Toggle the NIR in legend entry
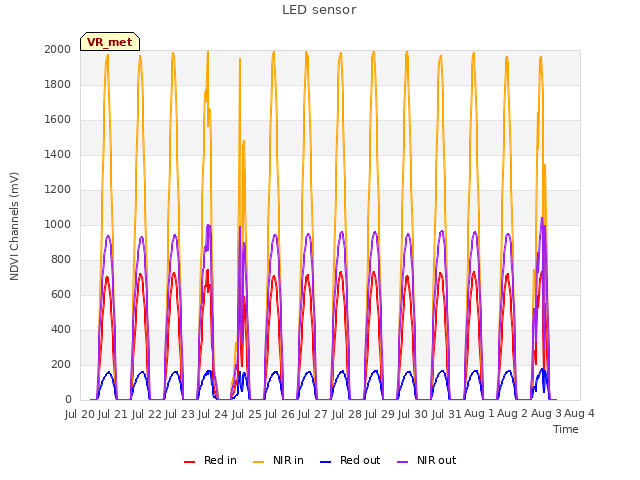The width and height of the screenshot is (640, 480). tap(278, 460)
